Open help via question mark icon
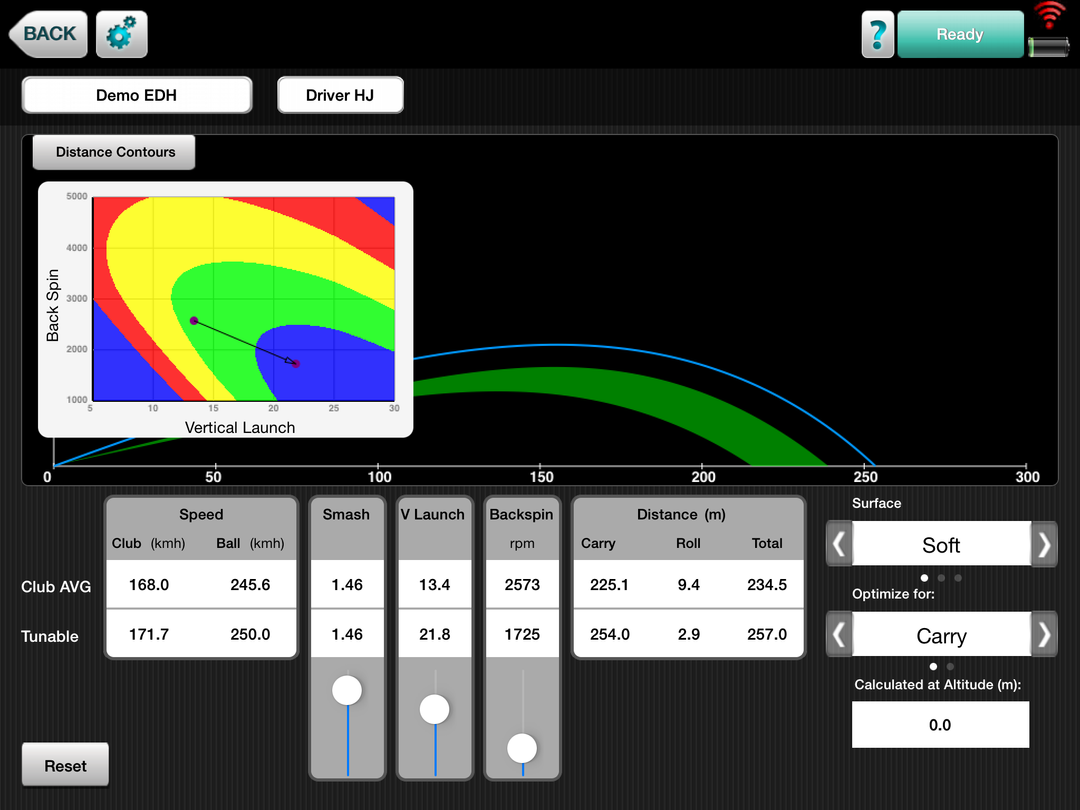 pyautogui.click(x=877, y=35)
